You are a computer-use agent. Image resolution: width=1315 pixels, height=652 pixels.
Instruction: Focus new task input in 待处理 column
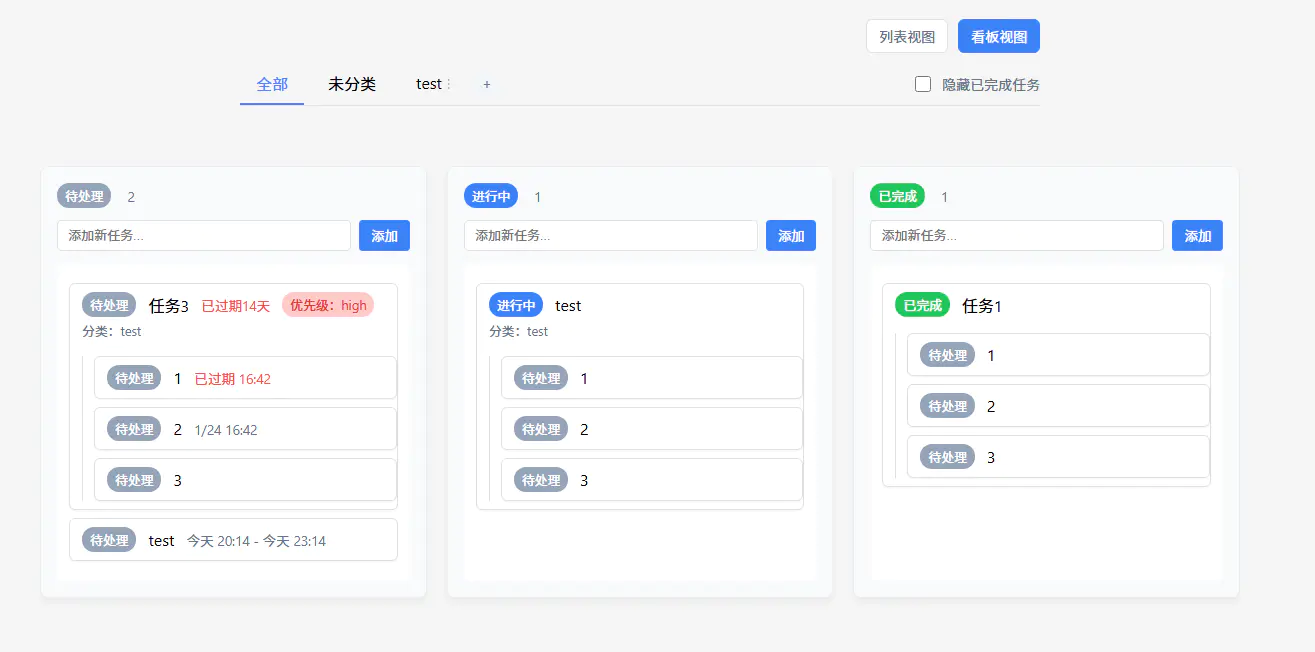coord(204,236)
